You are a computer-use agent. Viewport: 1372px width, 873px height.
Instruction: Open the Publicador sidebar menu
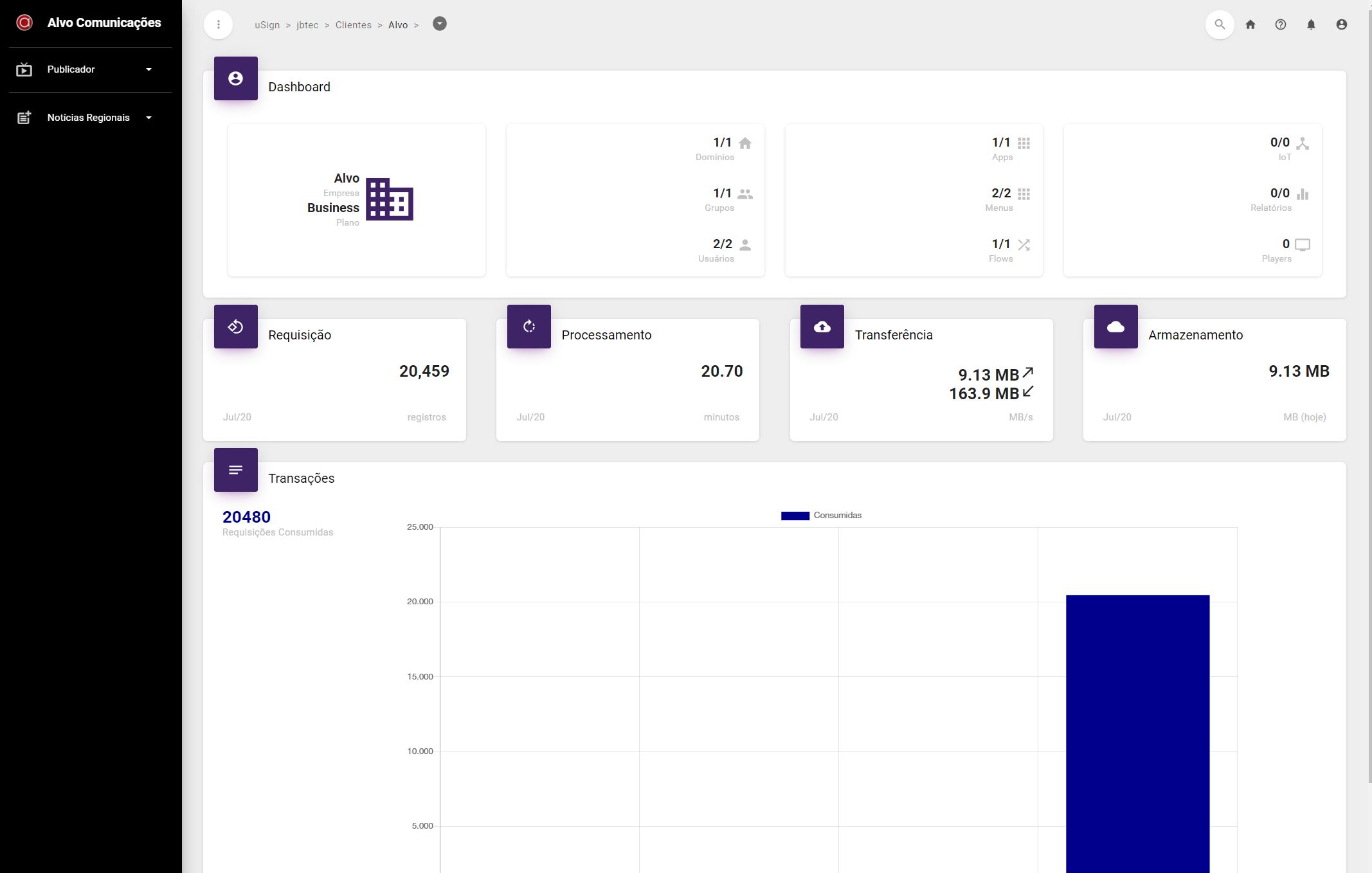[90, 69]
